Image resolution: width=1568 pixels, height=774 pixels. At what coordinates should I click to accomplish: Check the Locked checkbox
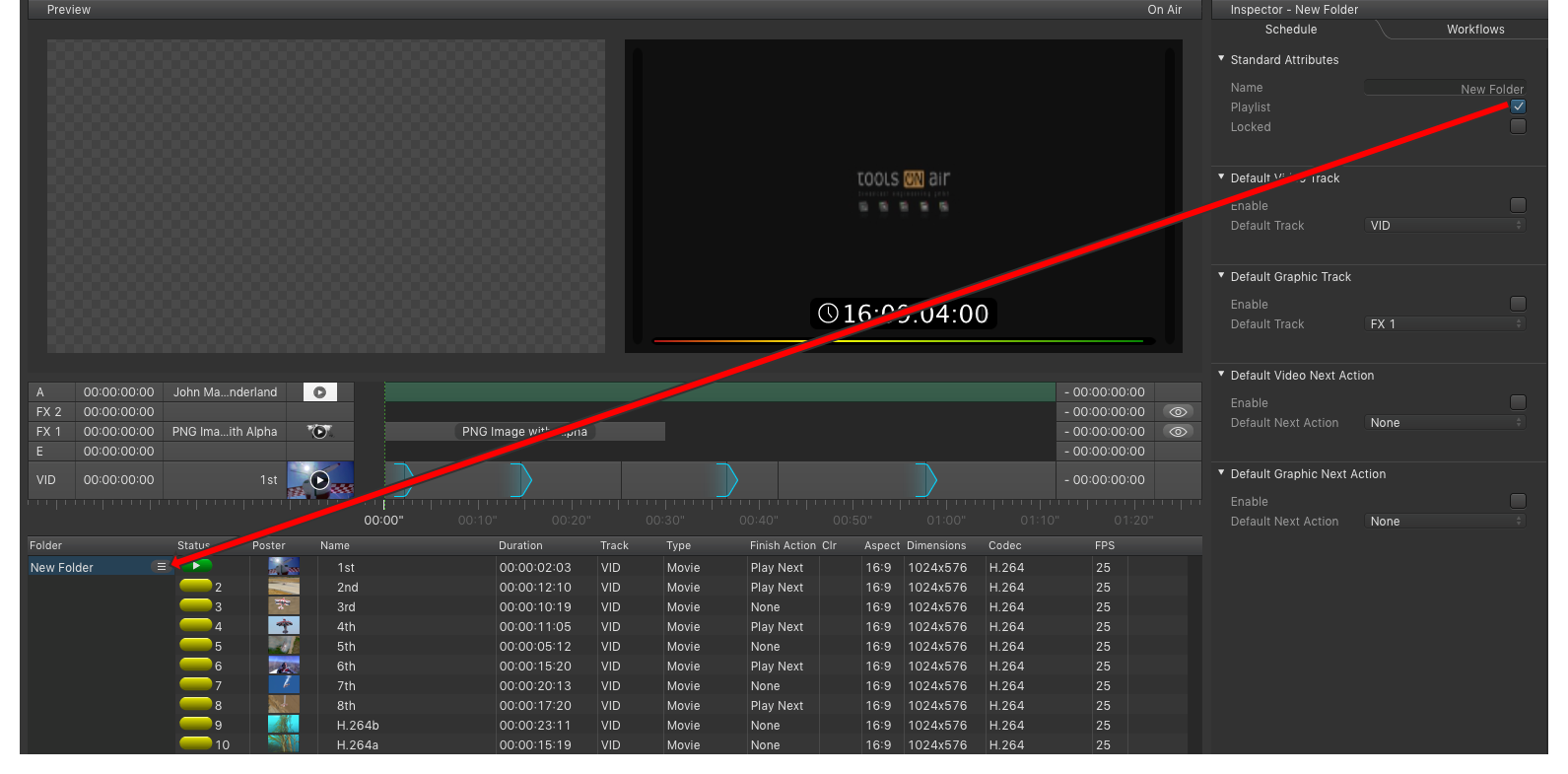1518,126
